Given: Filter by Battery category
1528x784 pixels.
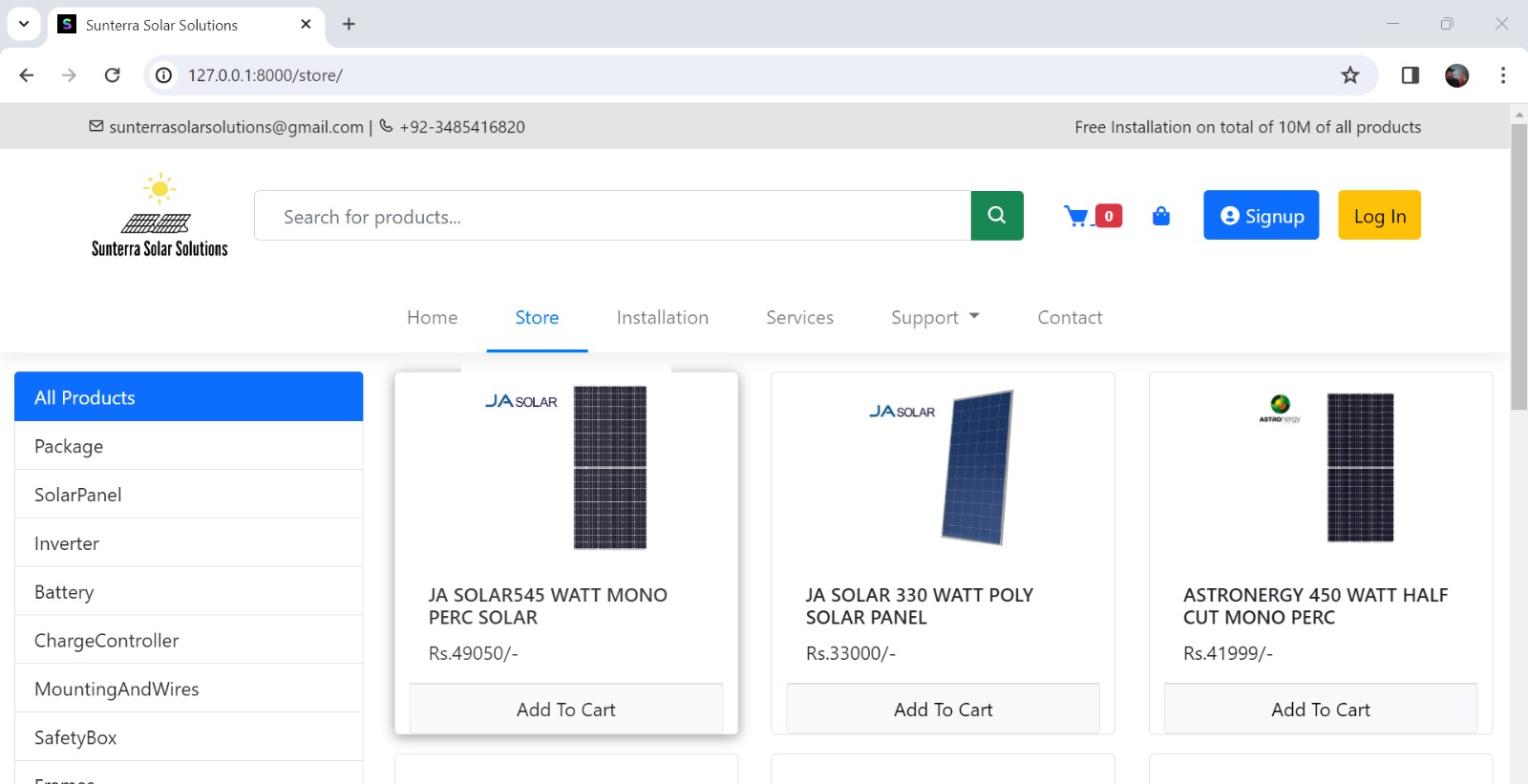Looking at the screenshot, I should [x=189, y=591].
